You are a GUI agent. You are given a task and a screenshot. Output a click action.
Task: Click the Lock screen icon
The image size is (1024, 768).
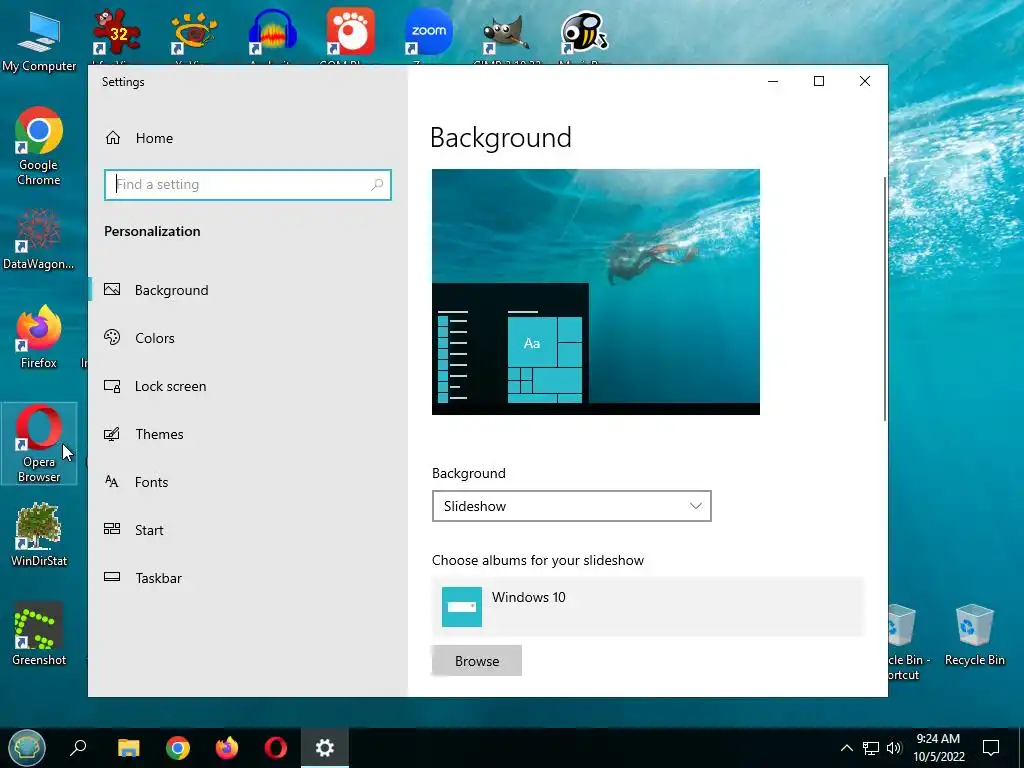[x=112, y=386]
